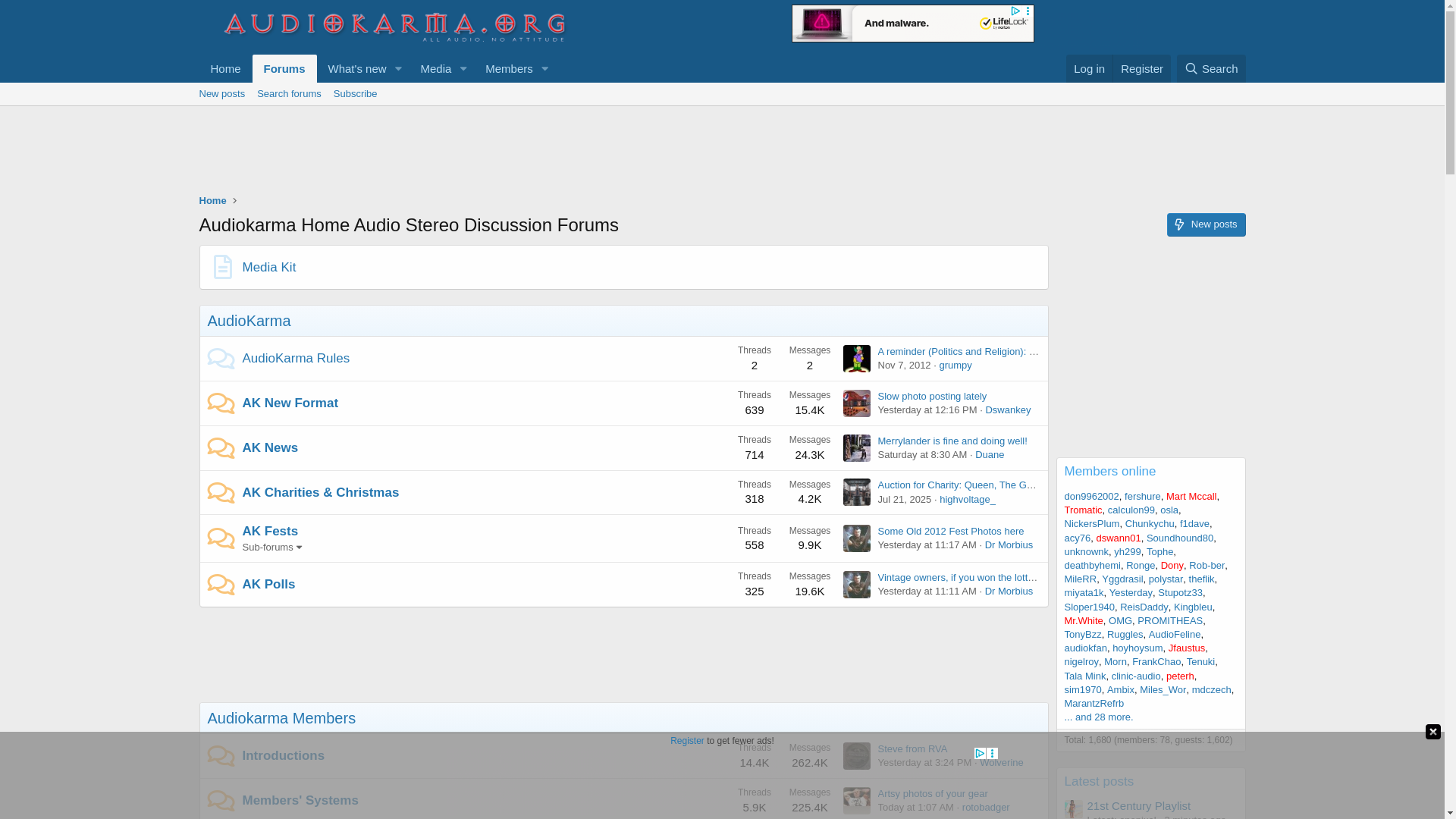The width and height of the screenshot is (1456, 819).
Task: Click Register to get fewer ads link
Action: [687, 741]
